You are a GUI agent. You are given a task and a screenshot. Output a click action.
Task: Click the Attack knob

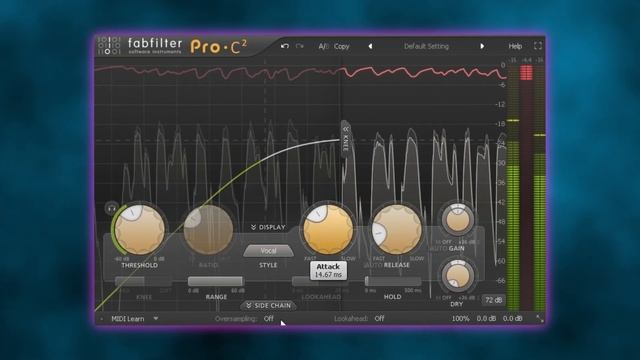point(328,229)
